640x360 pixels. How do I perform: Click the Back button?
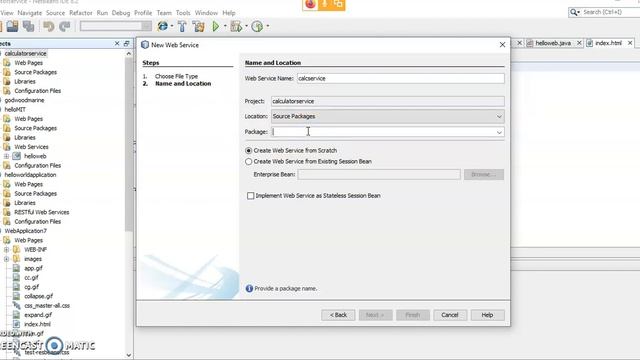coord(338,315)
